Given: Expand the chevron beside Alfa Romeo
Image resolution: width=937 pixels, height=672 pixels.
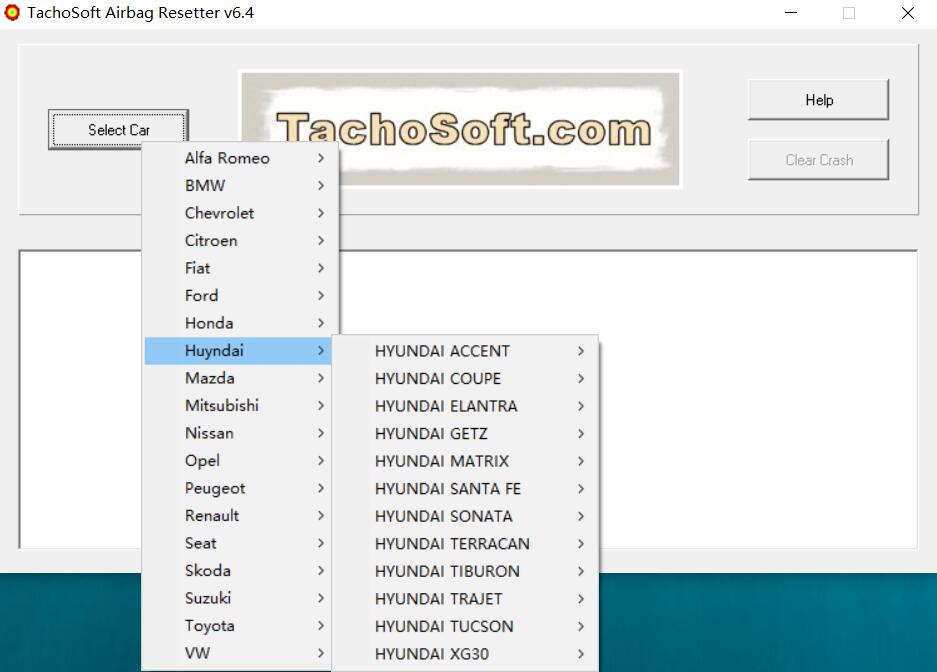Looking at the screenshot, I should (321, 158).
